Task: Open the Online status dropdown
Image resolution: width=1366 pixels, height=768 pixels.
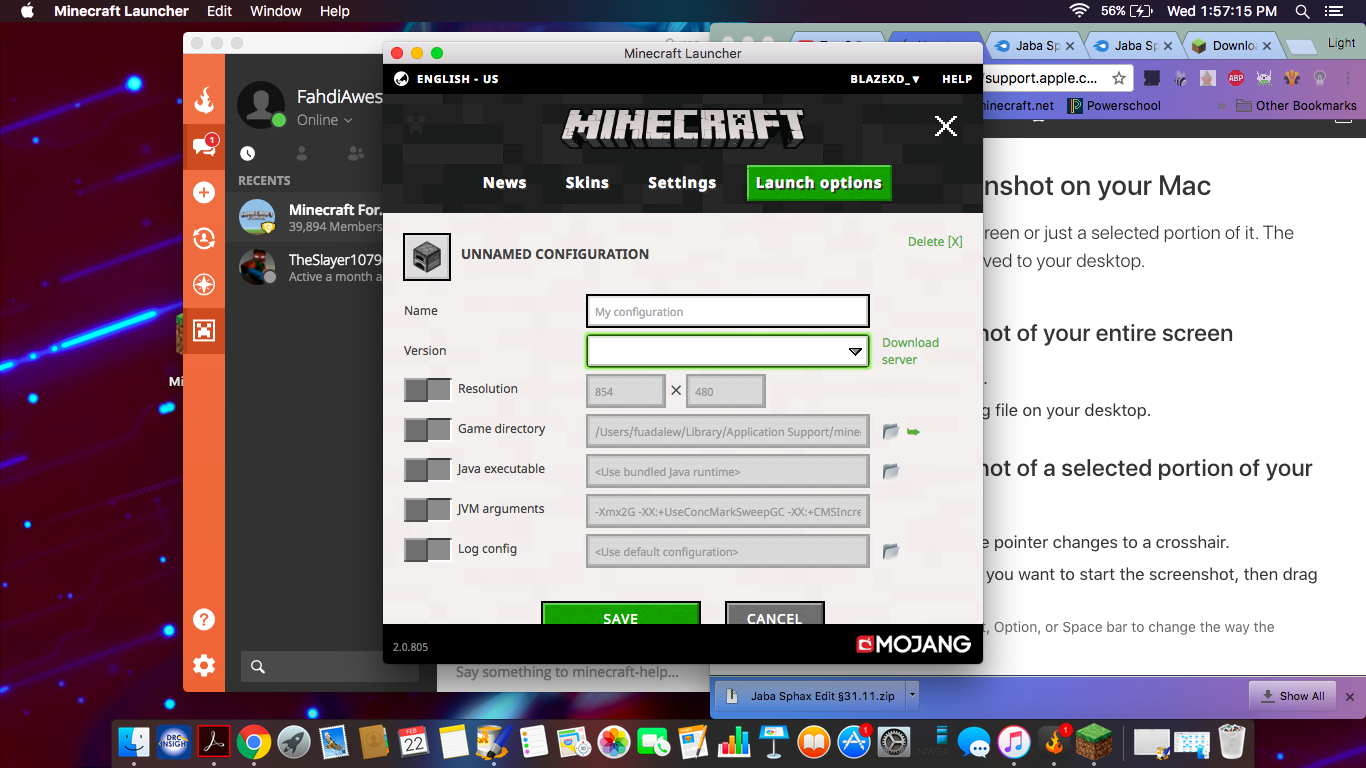Action: tap(325, 120)
